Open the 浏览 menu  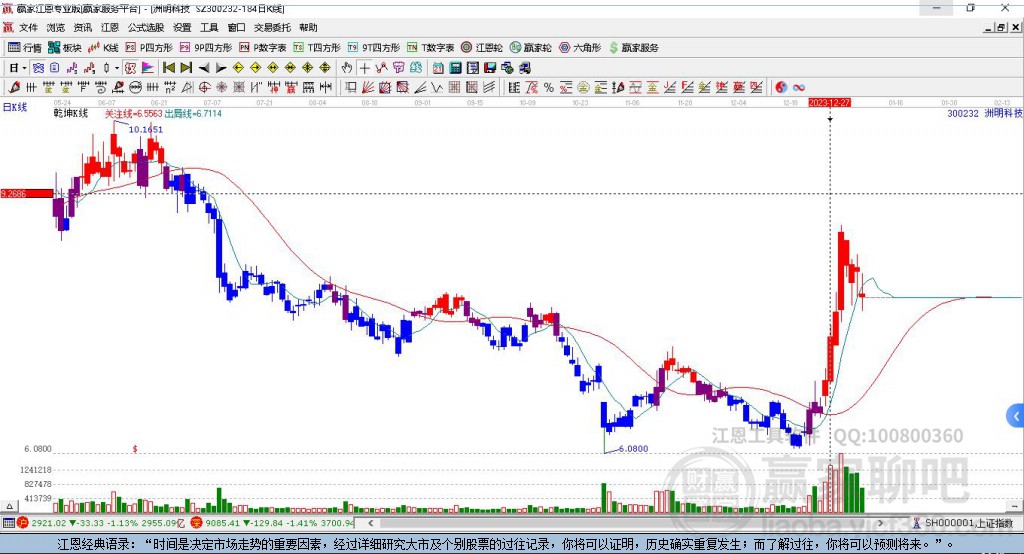click(56, 27)
